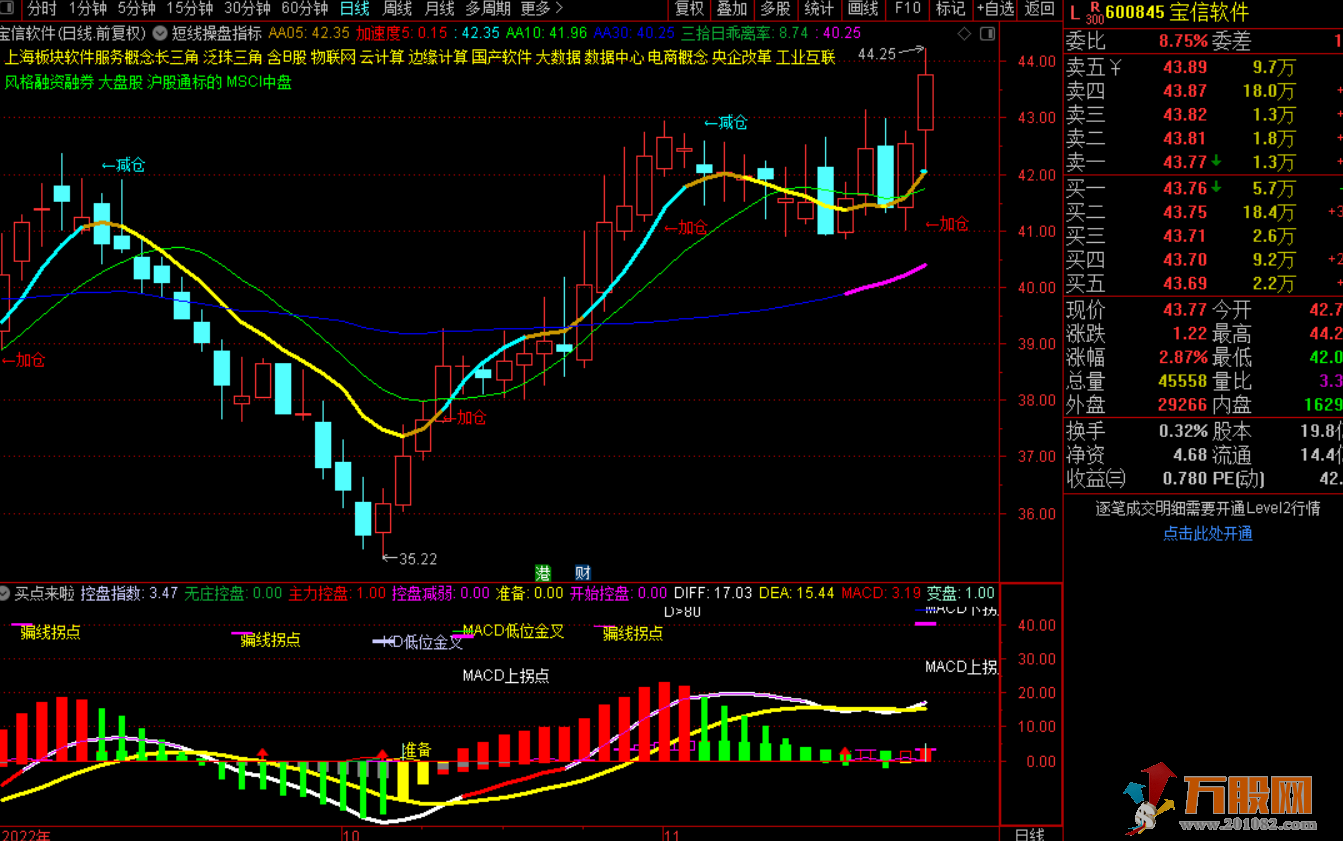This screenshot has height=841, width=1343.
Task: Select the 5分钟 period tab
Action: (136, 9)
